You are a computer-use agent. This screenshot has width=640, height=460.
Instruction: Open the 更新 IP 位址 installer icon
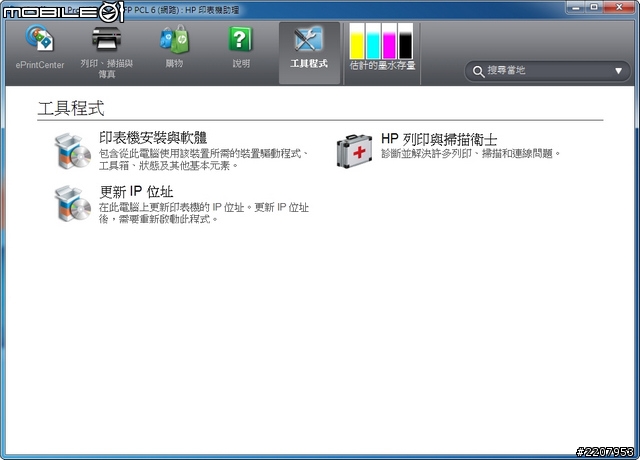(x=73, y=204)
